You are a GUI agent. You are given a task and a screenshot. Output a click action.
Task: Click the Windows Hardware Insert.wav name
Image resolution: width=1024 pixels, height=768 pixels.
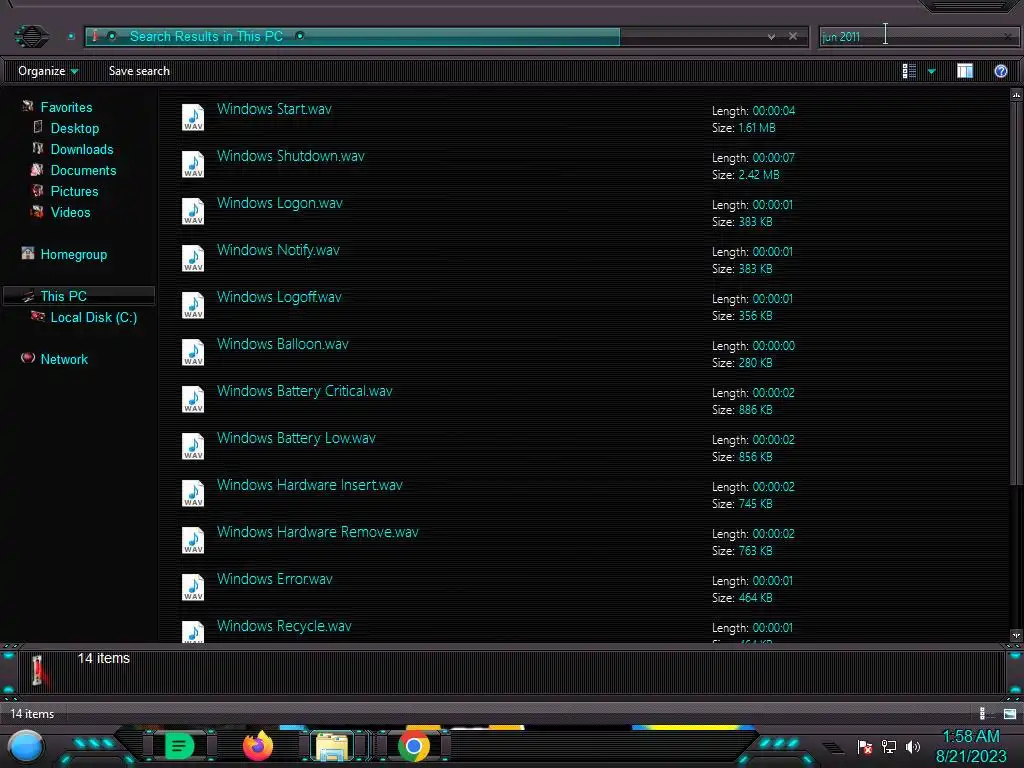point(310,485)
